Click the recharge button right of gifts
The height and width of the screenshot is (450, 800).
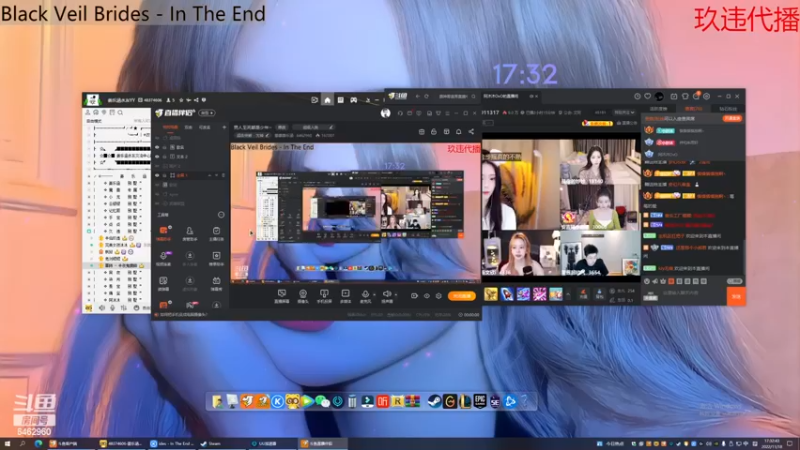point(583,294)
